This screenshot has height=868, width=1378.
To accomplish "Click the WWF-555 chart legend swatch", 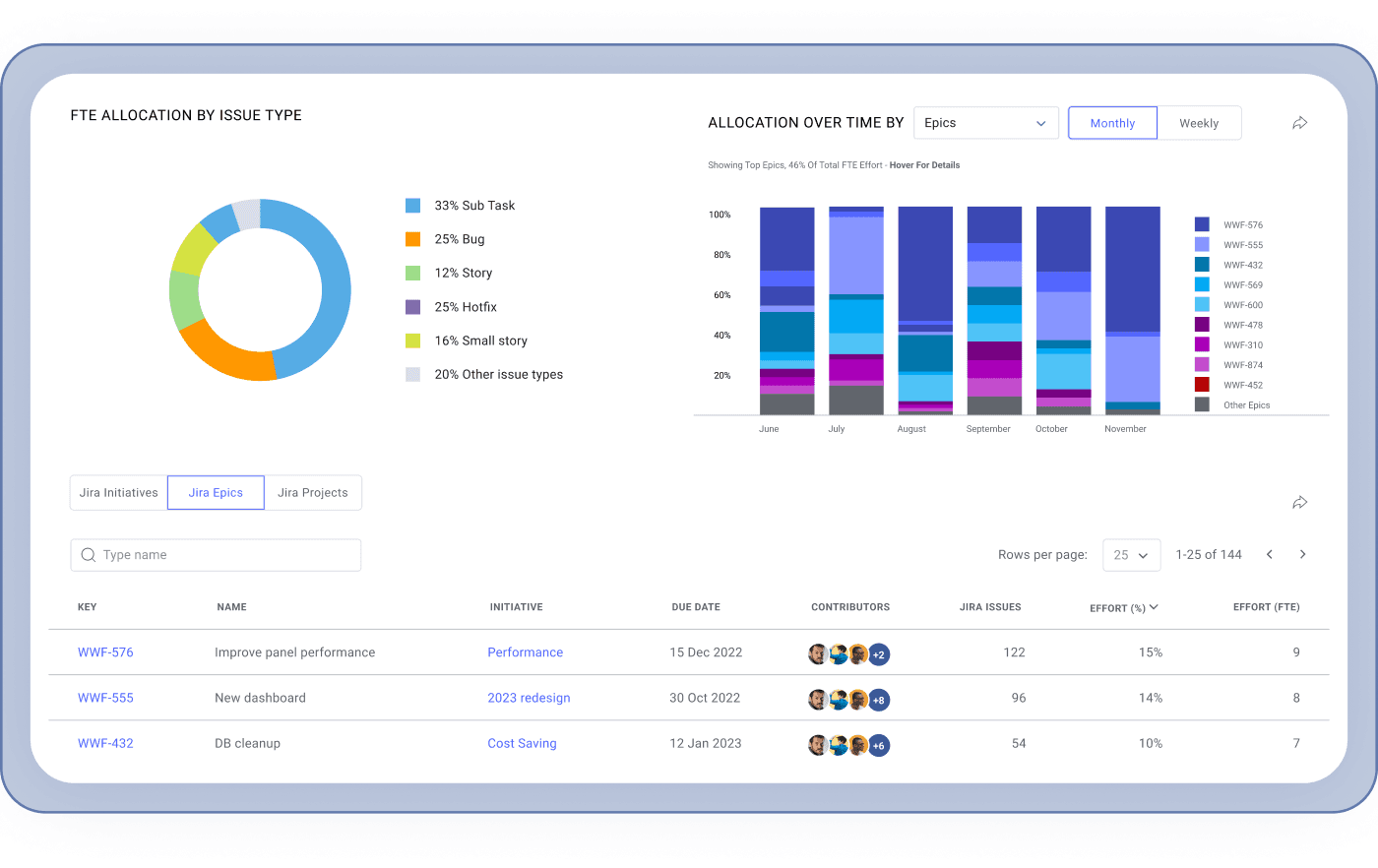I will click(x=1202, y=244).
